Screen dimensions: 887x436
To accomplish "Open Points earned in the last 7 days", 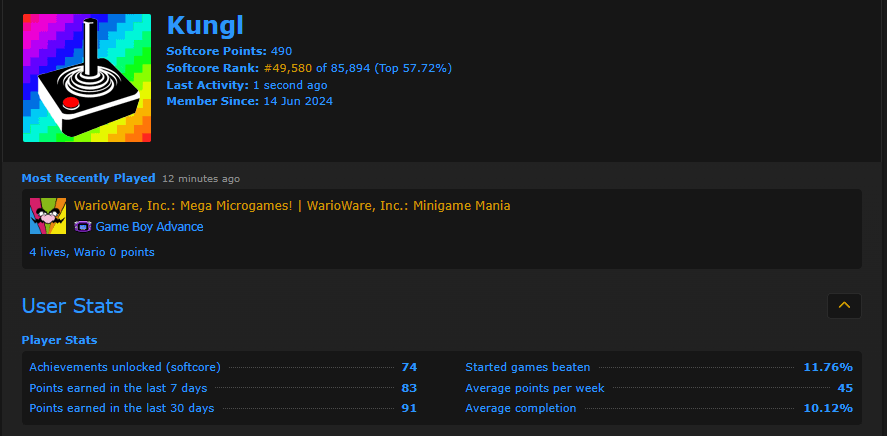I will coord(118,388).
